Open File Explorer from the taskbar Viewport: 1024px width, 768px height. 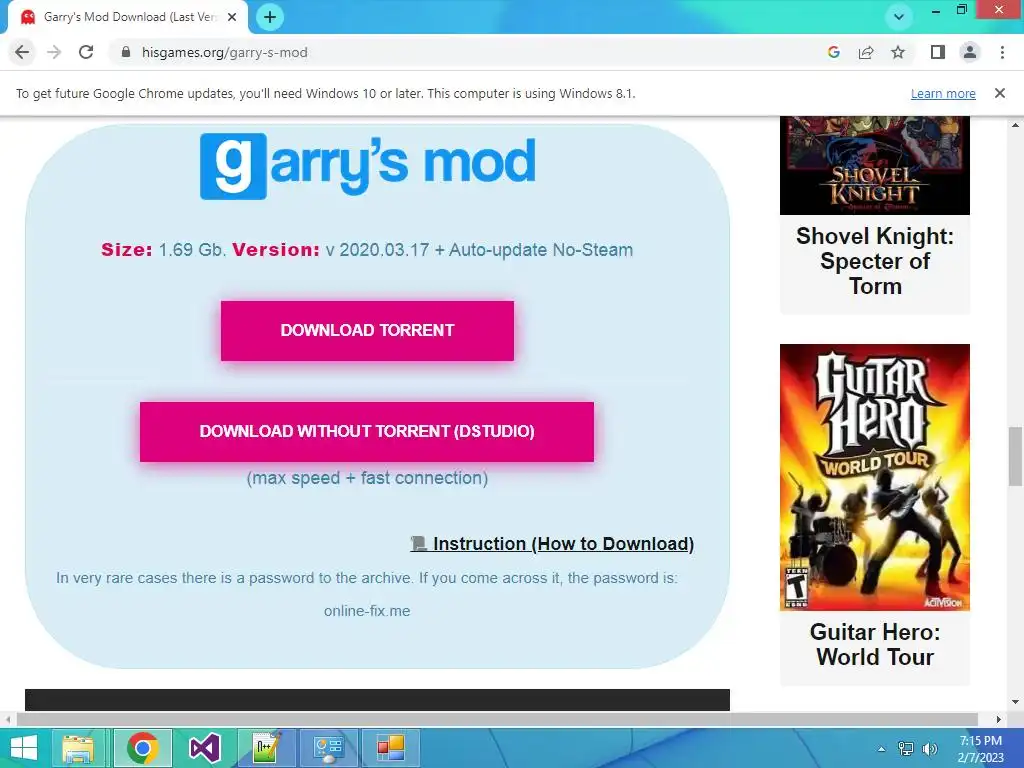(78, 748)
